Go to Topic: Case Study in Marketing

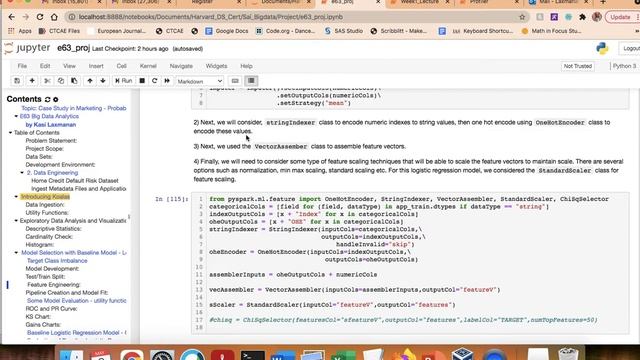[73, 108]
